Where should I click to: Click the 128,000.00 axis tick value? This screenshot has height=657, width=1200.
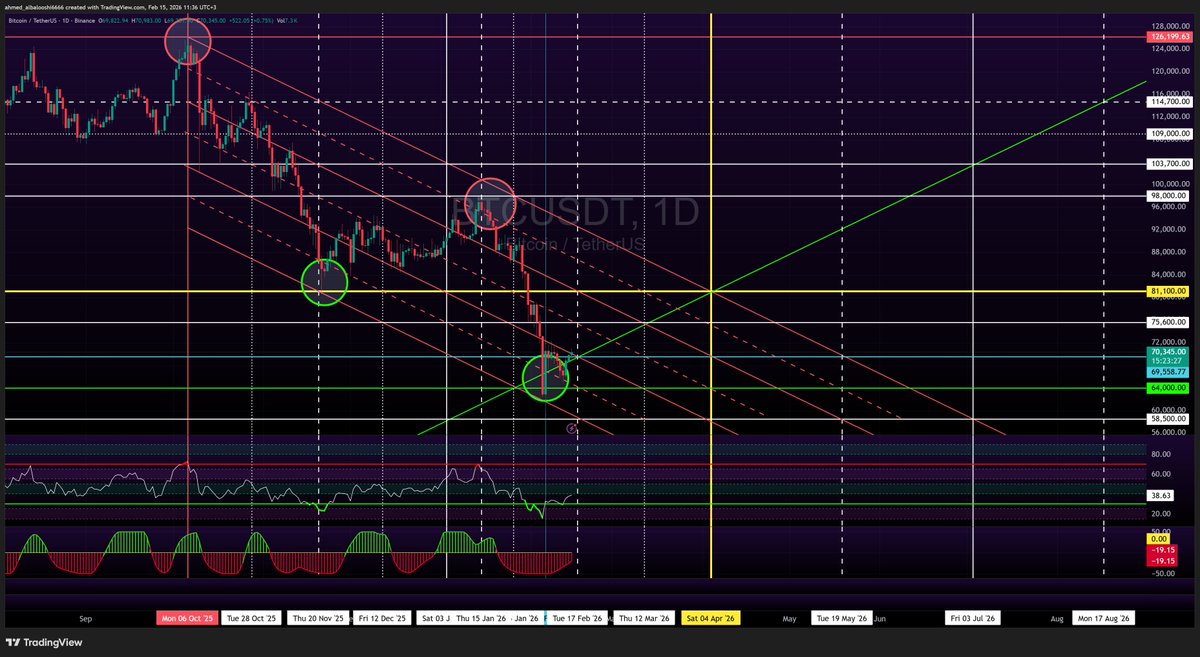coord(1171,26)
